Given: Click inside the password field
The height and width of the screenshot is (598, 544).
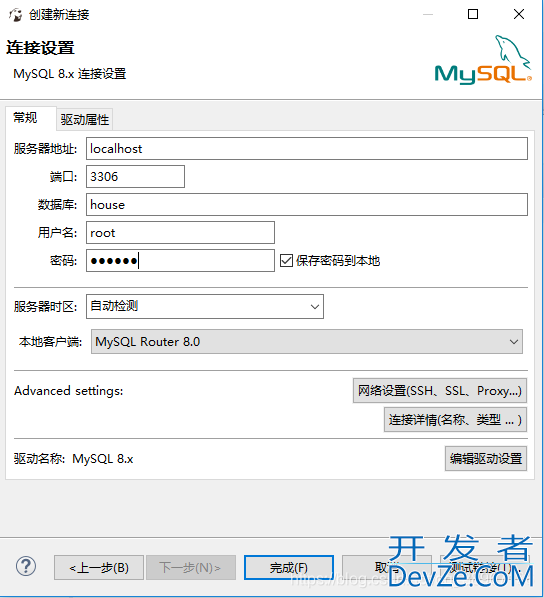Looking at the screenshot, I should (180, 260).
